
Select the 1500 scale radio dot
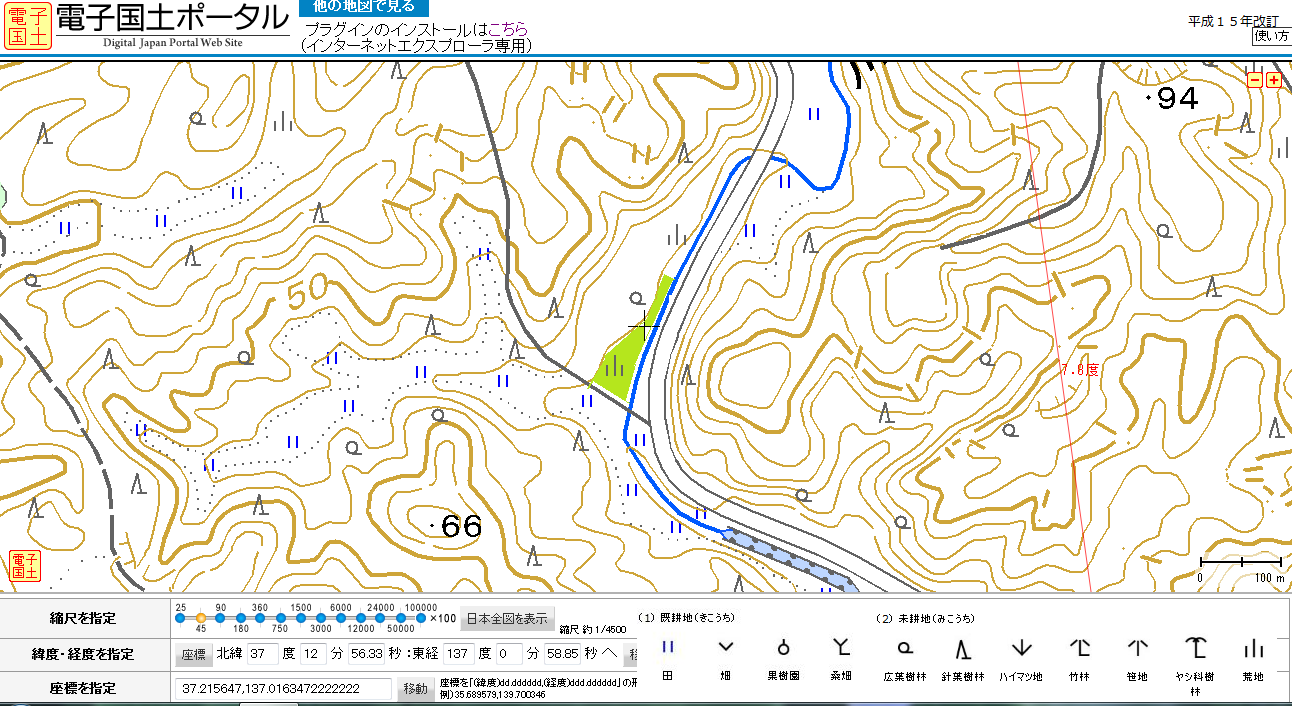coord(301,618)
